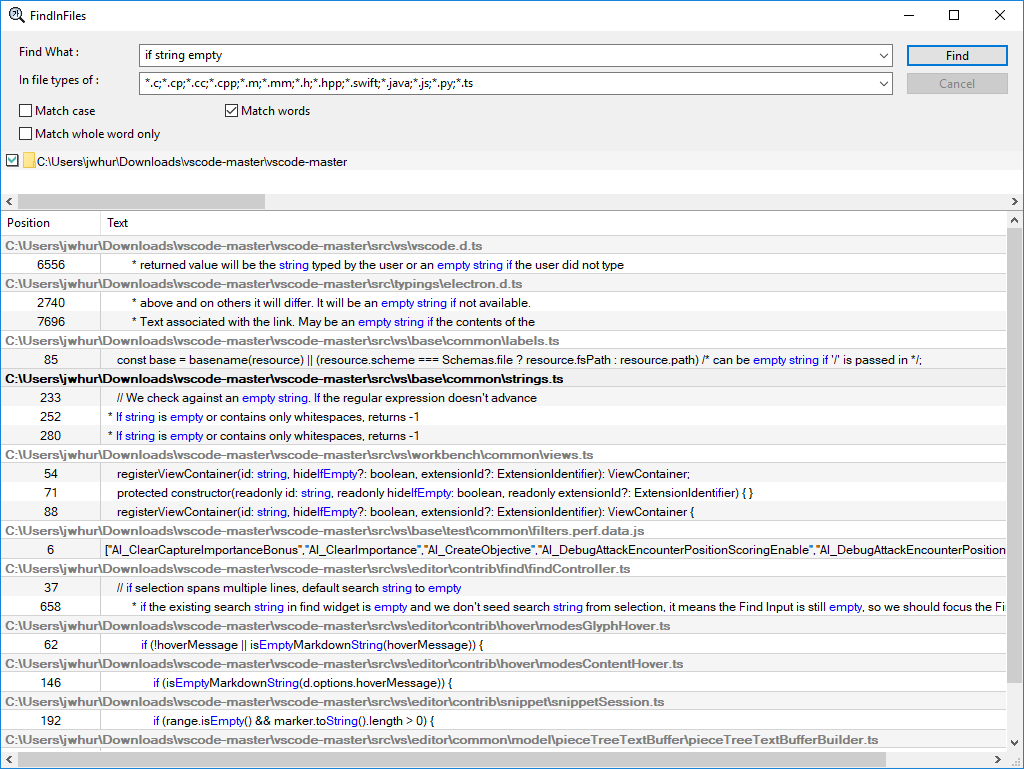Click the Text column header

pyautogui.click(x=554, y=223)
